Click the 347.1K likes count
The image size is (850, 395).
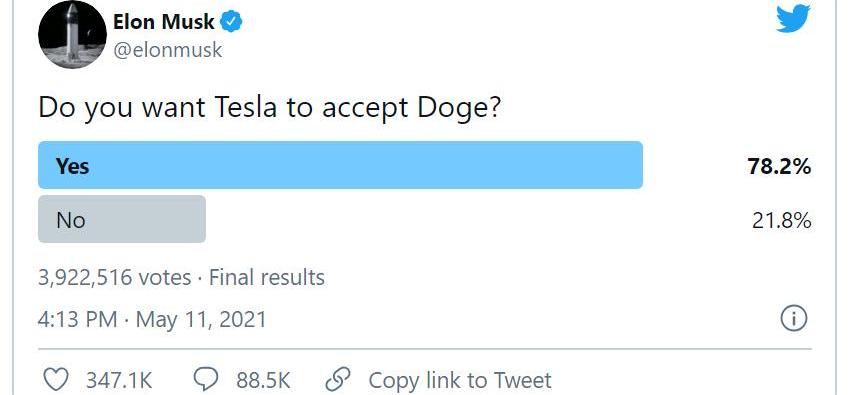point(119,380)
